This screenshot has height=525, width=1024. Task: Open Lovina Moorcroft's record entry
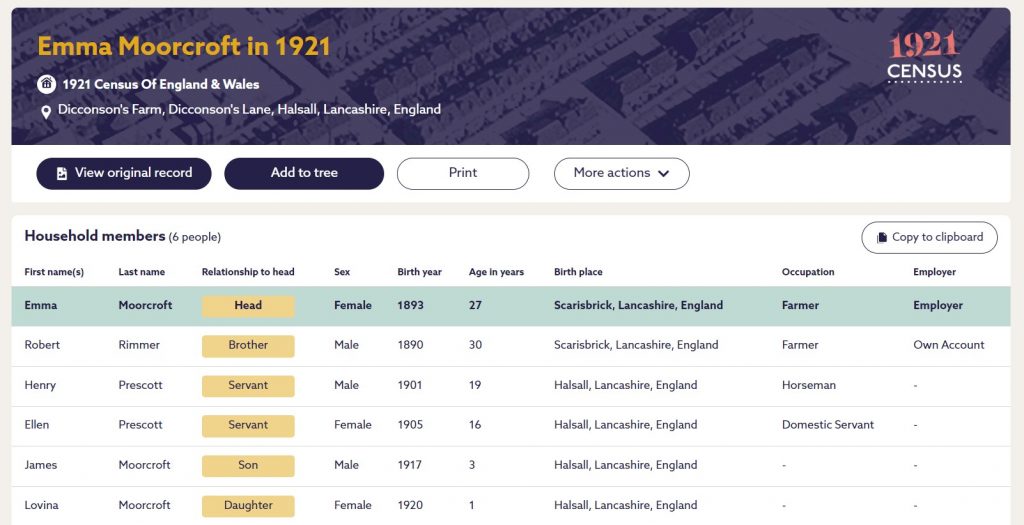41,505
